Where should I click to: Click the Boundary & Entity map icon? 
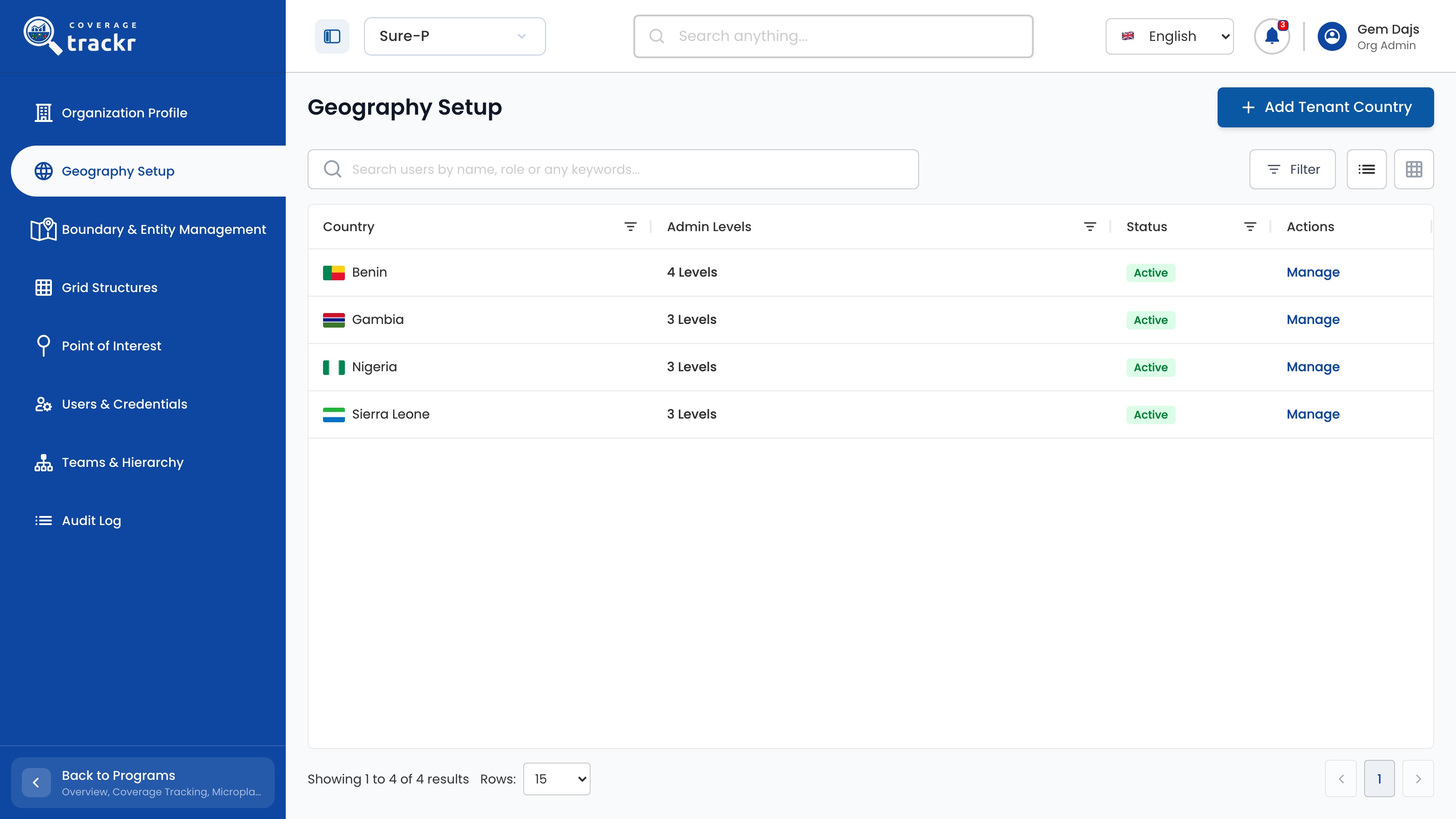click(x=44, y=229)
